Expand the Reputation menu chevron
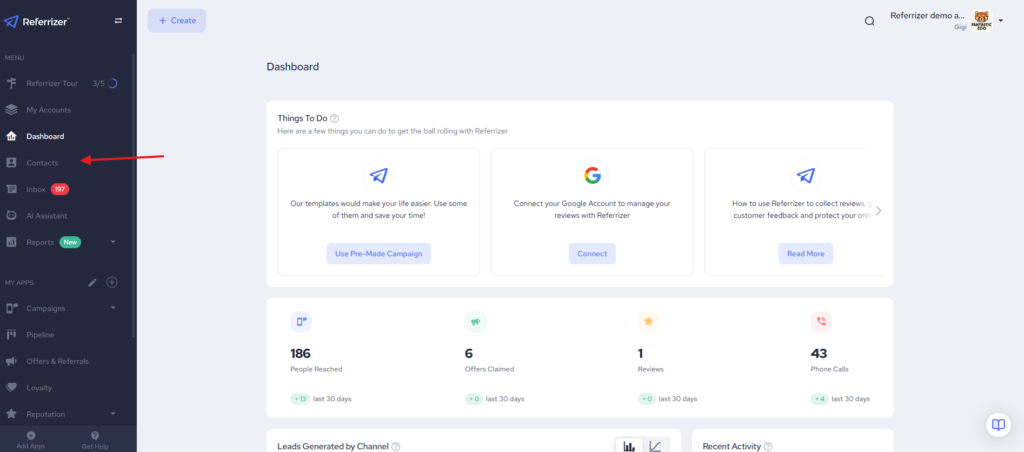1024x452 pixels. click(113, 414)
